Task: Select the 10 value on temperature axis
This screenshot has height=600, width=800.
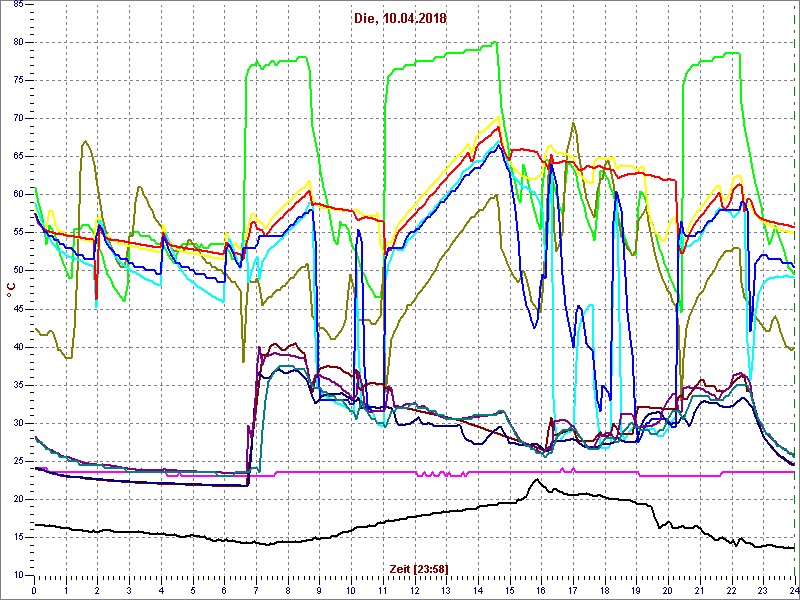Action: 17,576
